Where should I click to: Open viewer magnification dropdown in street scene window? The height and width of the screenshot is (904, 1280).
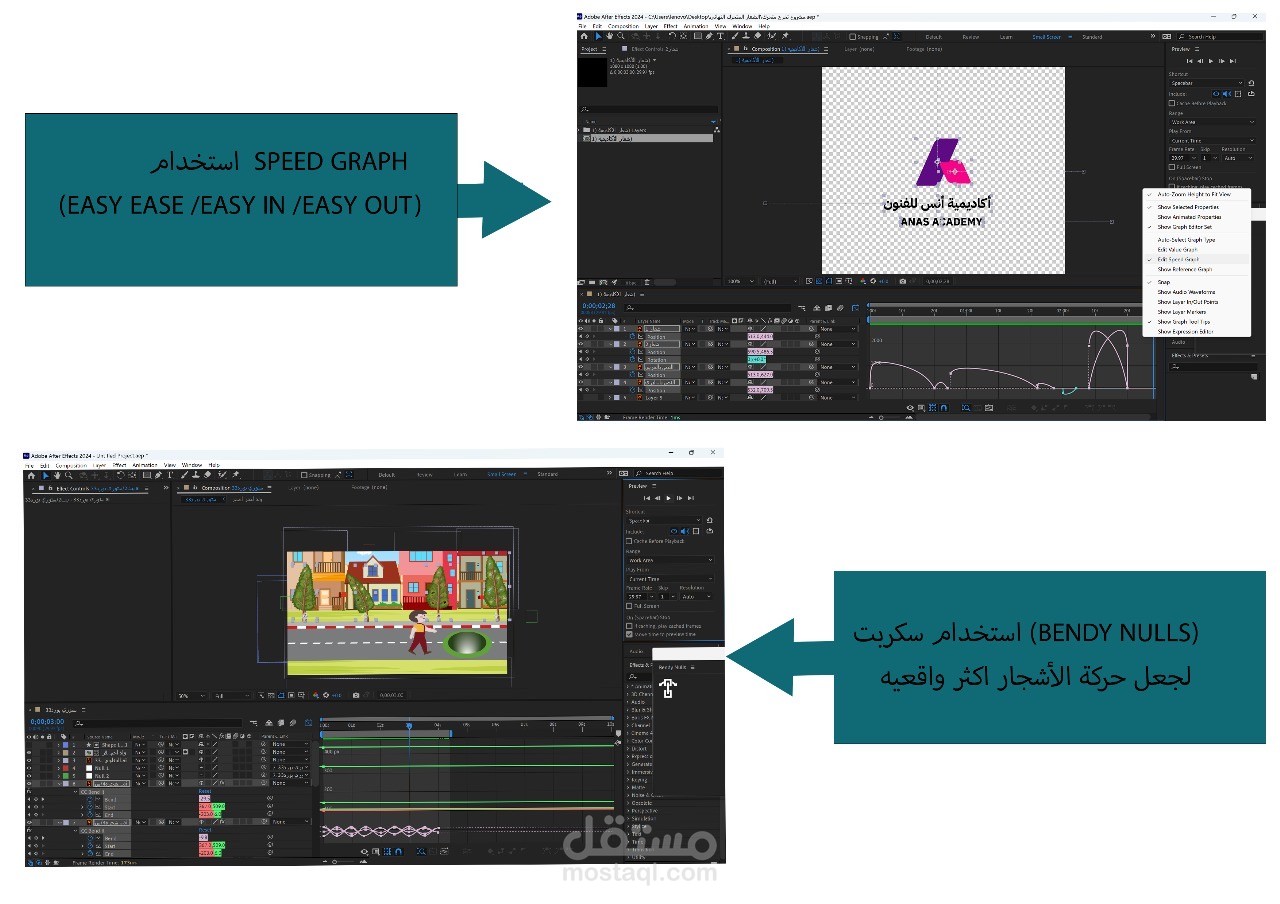click(192, 695)
